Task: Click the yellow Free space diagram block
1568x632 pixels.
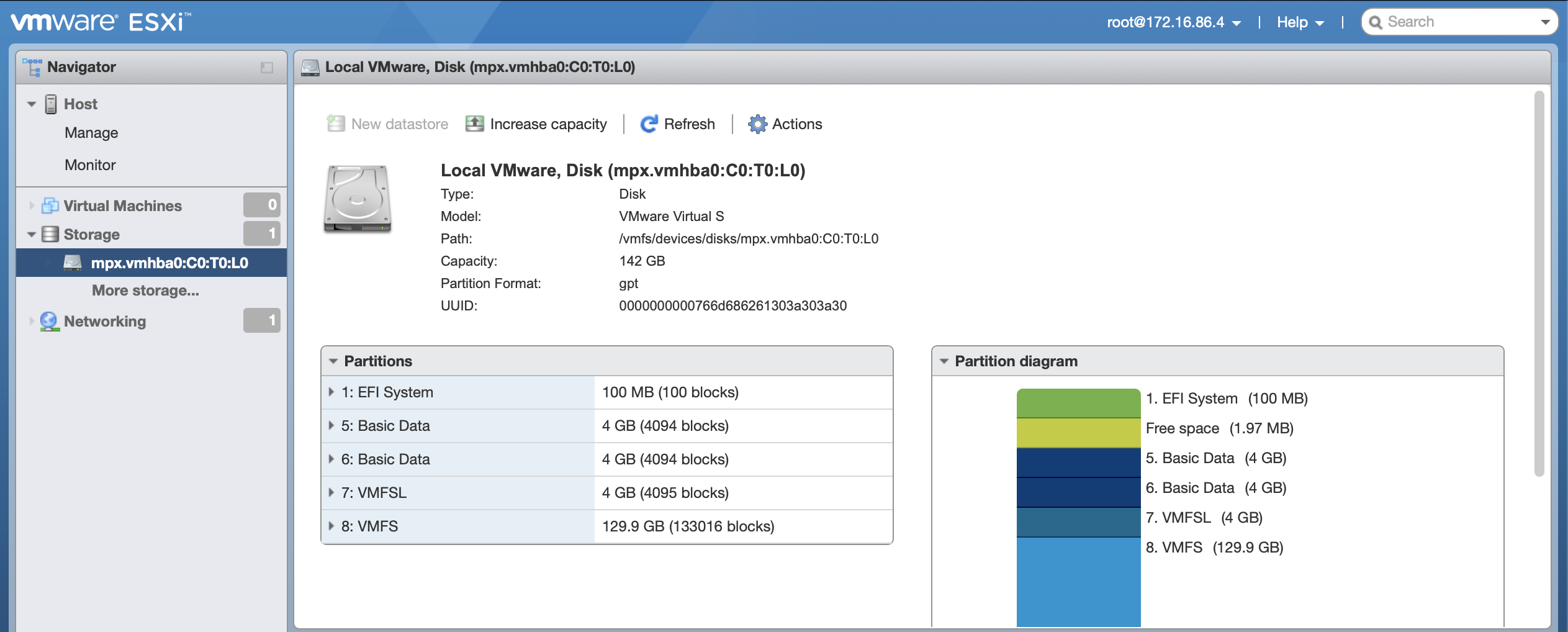Action: point(1078,433)
